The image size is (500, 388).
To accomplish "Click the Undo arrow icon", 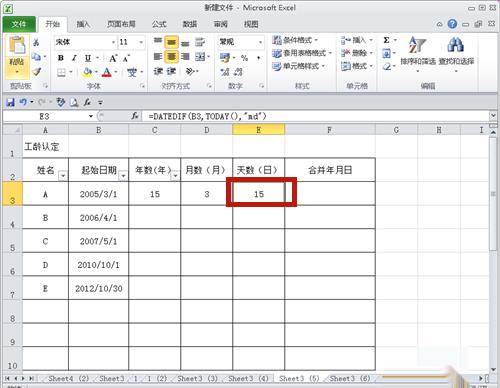I will click(22, 102).
